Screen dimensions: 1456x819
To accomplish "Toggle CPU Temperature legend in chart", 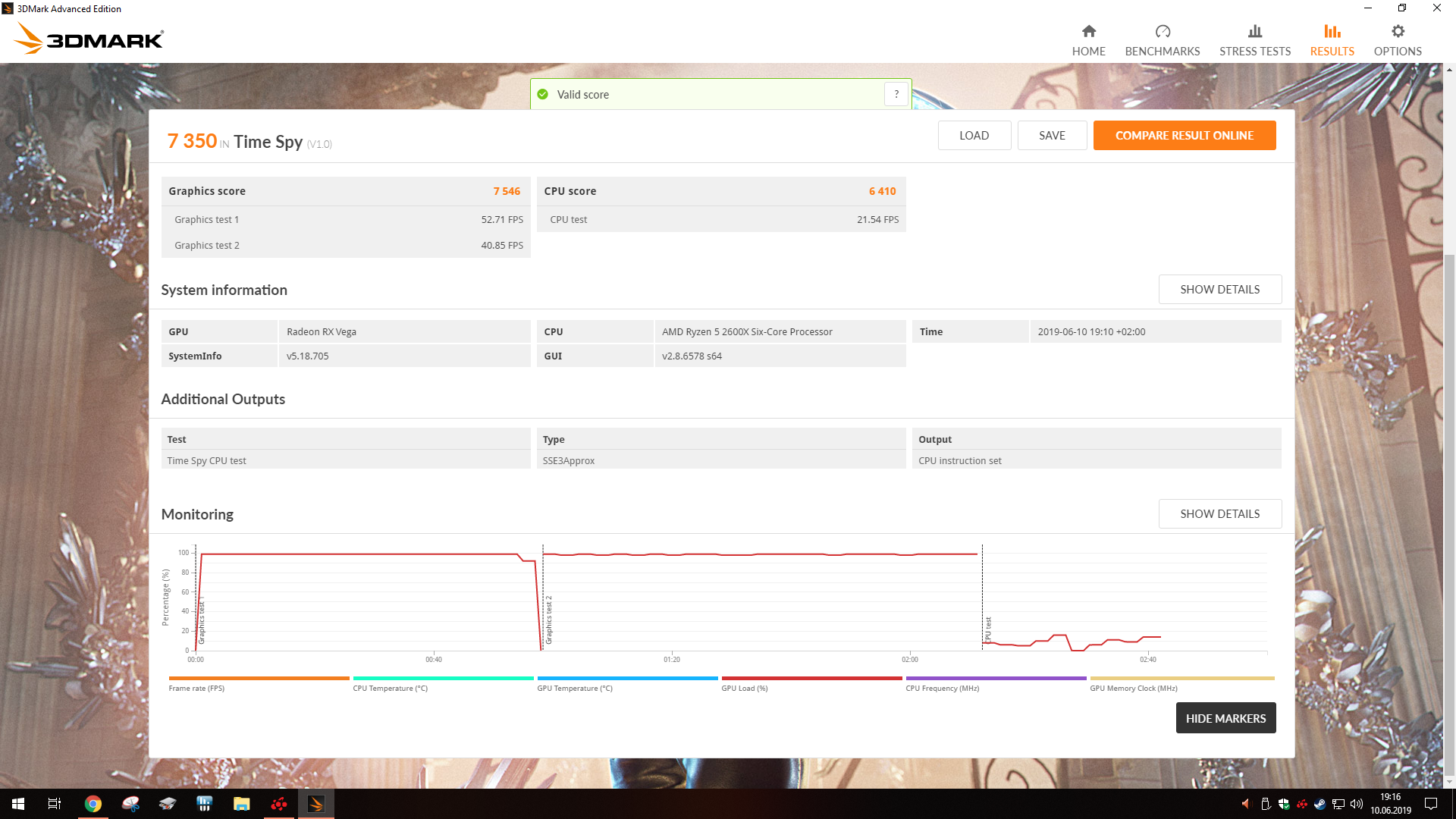I will pos(390,688).
